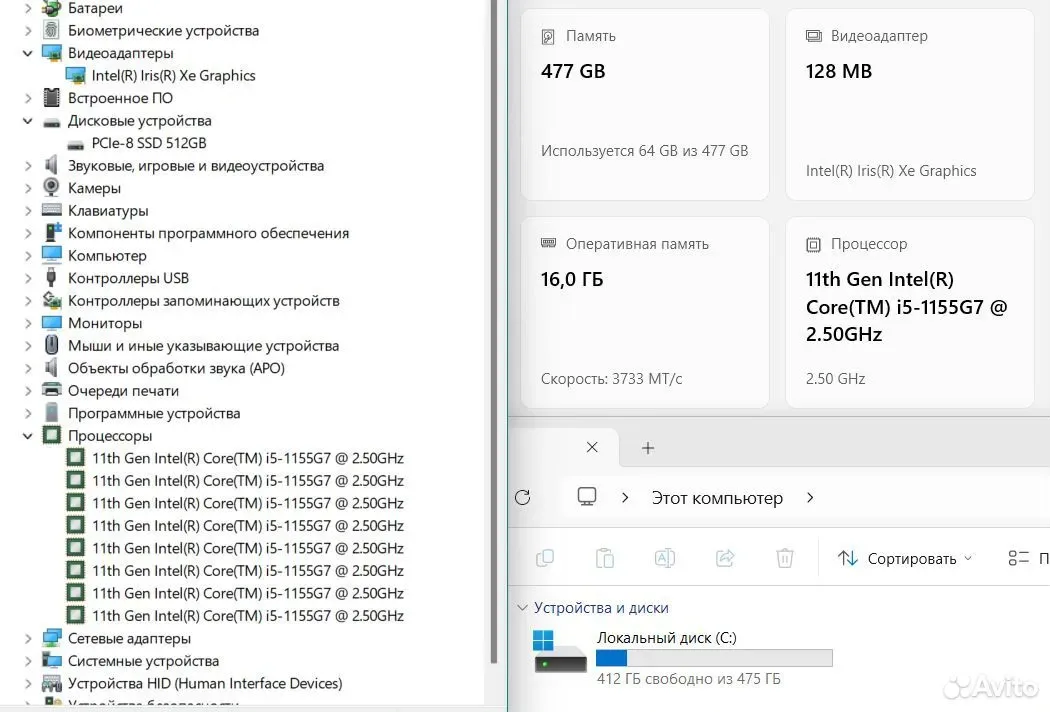Click the Share toolbar icon

point(725,558)
